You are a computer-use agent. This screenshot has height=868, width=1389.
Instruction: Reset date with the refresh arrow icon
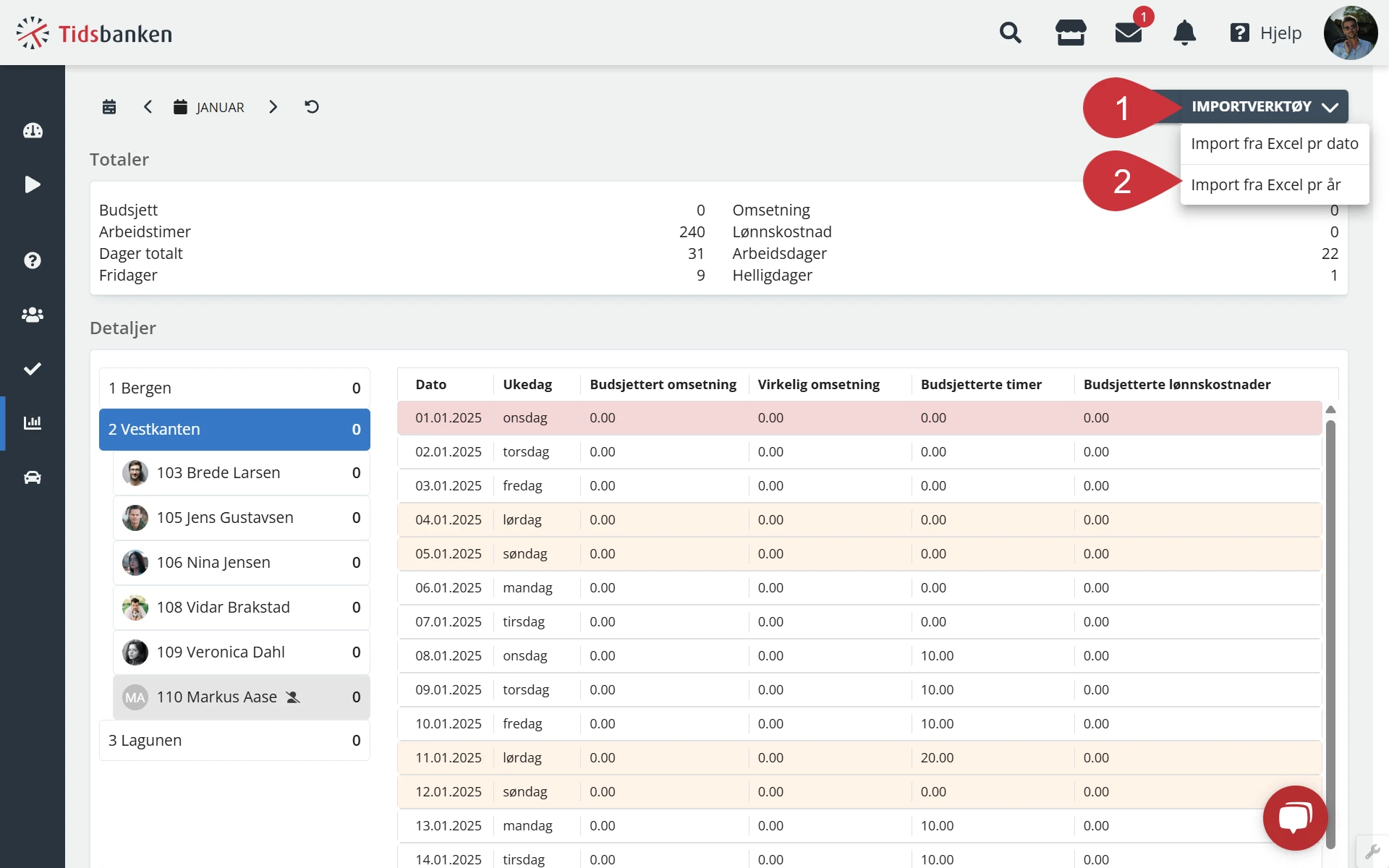(x=312, y=107)
